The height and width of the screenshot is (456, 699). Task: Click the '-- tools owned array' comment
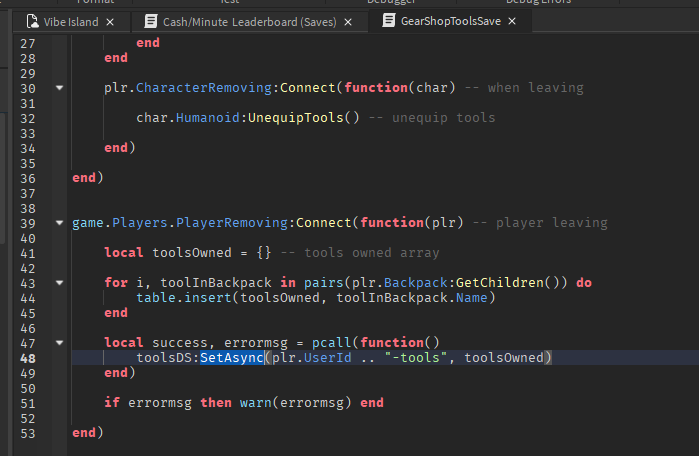pos(360,253)
